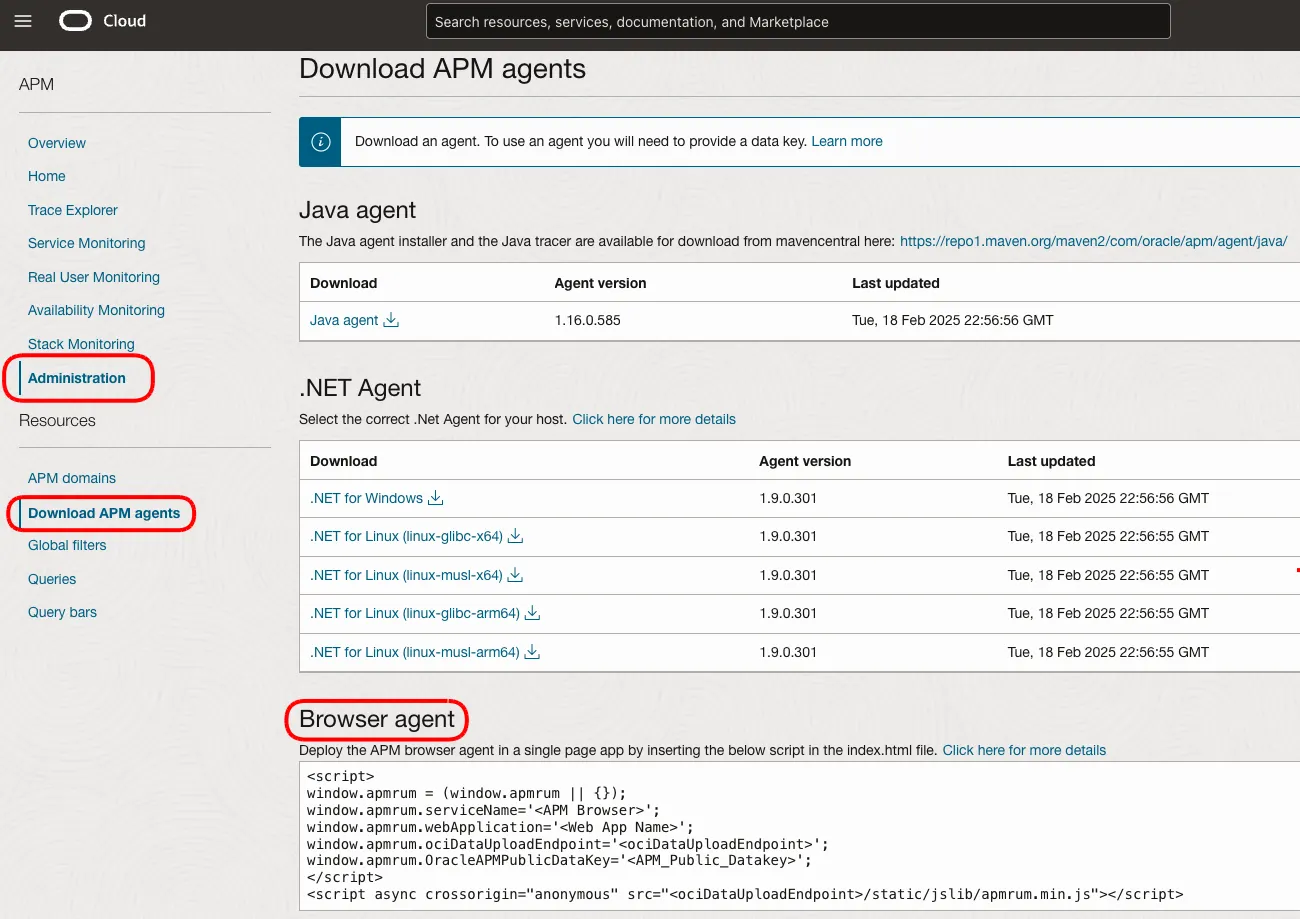The width and height of the screenshot is (1300, 919).
Task: Open the Administration section in the sidebar
Action: (x=77, y=378)
